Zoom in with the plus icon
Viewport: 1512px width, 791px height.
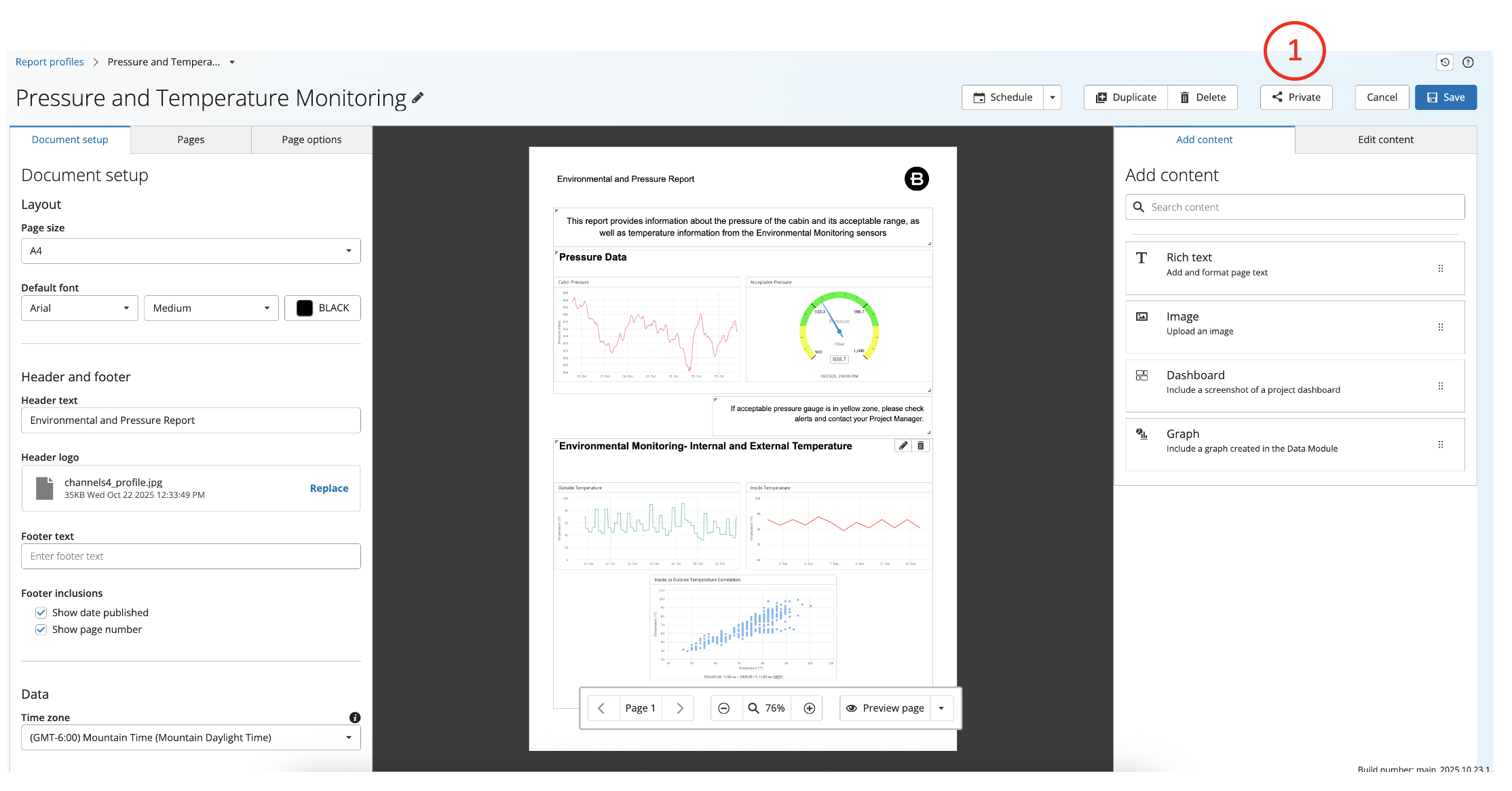pos(809,708)
